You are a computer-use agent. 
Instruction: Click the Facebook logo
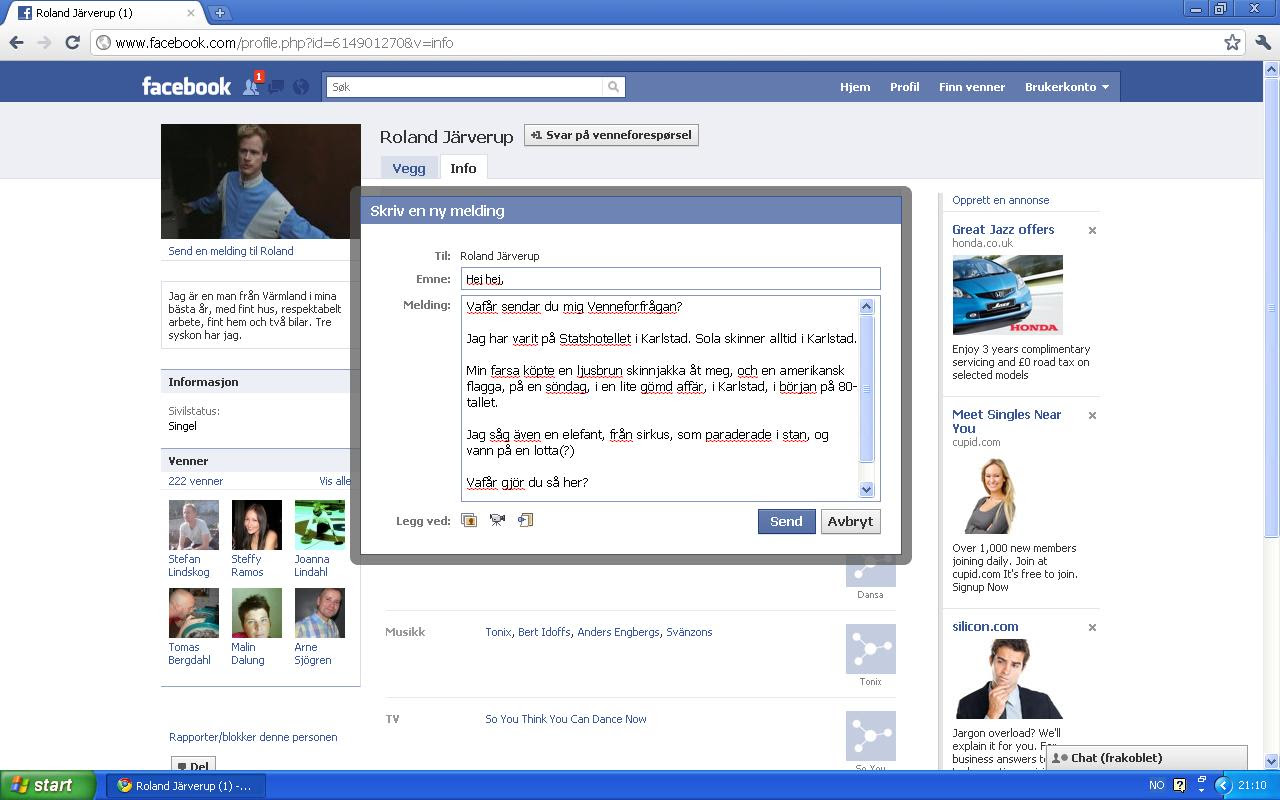click(x=186, y=86)
